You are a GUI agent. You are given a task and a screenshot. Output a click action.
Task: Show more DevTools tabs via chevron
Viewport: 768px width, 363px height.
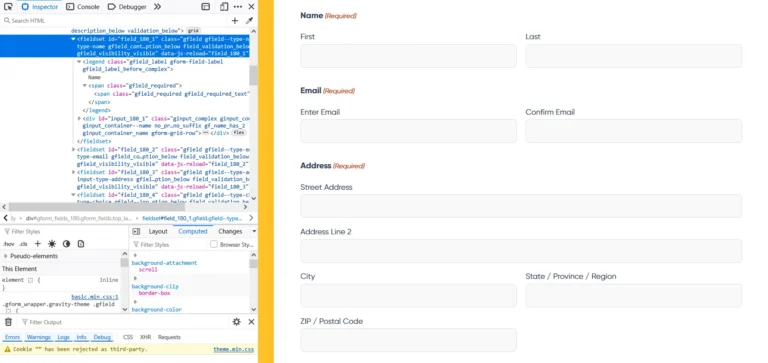[157, 7]
